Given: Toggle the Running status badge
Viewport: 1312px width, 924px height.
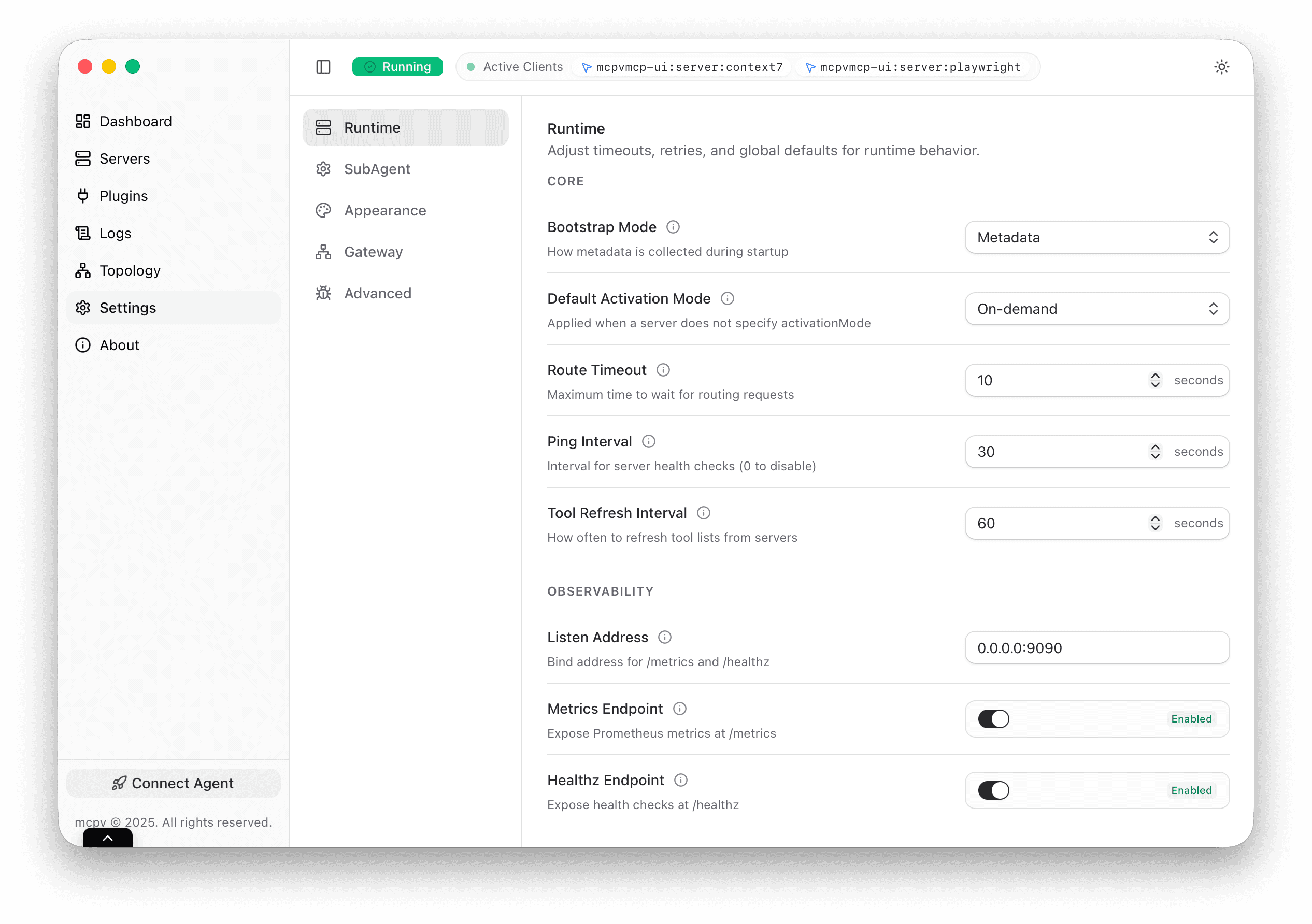Looking at the screenshot, I should click(397, 66).
